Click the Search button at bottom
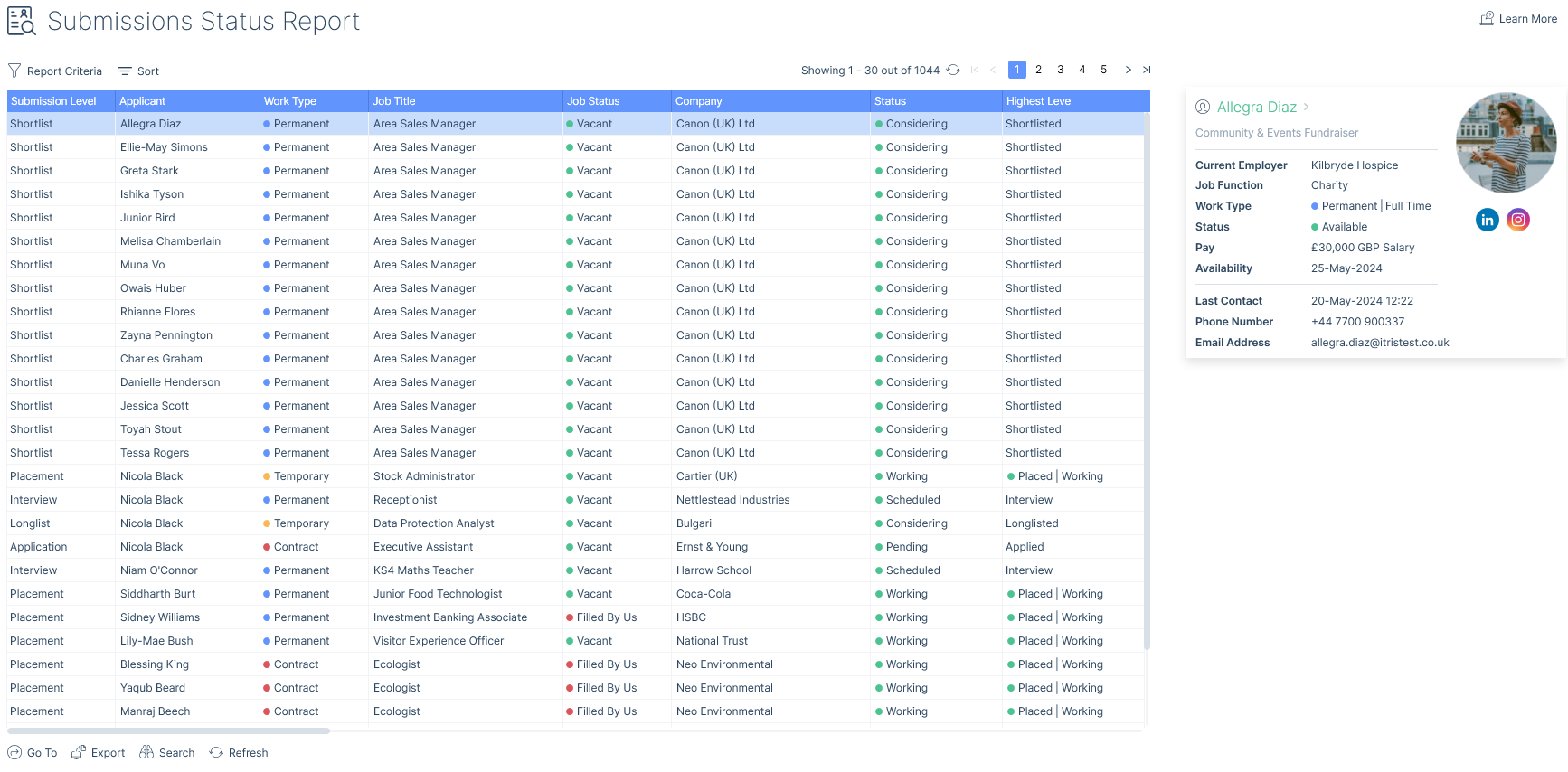Screen dimensions: 1568x772 167,752
